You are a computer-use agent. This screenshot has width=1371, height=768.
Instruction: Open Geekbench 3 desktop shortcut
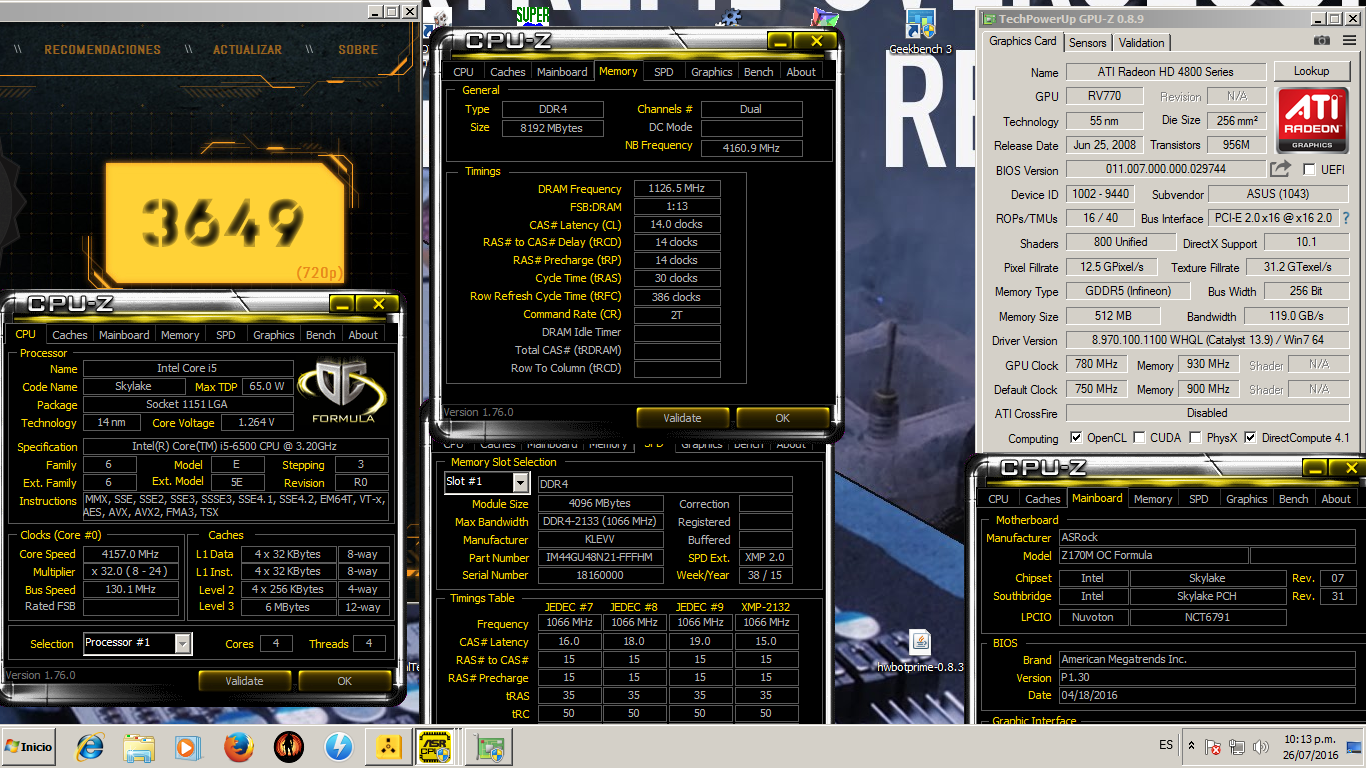pyautogui.click(x=920, y=30)
